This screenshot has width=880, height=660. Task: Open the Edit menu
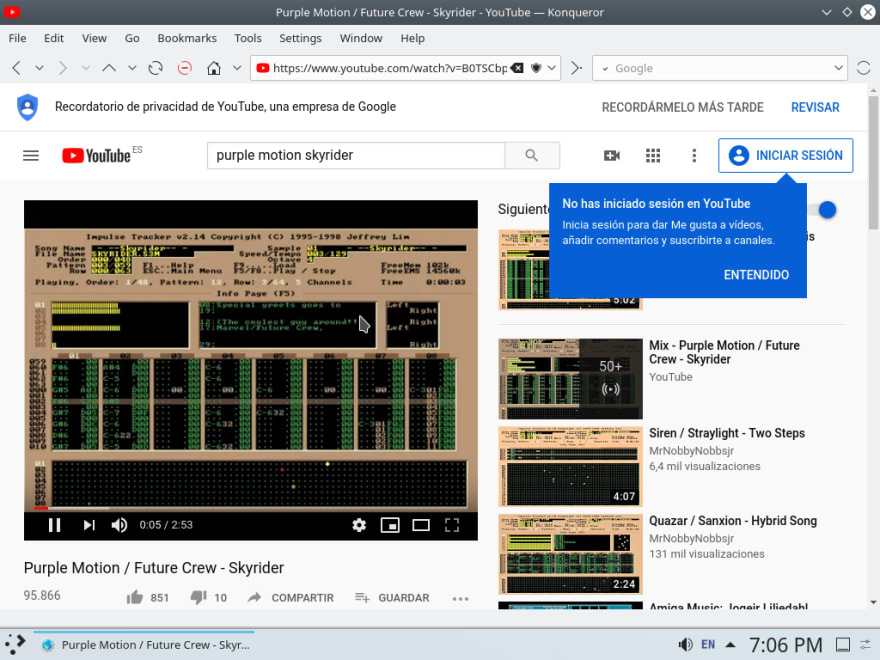coord(54,38)
